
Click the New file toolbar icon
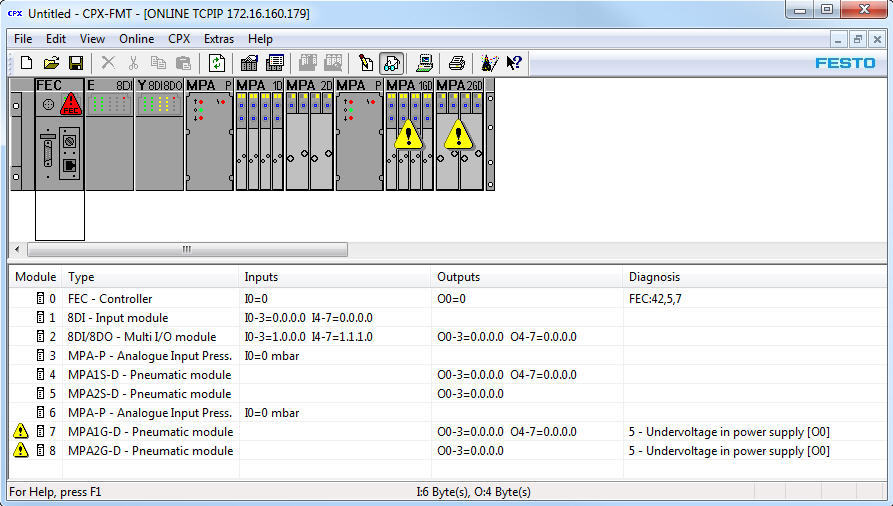[26, 63]
